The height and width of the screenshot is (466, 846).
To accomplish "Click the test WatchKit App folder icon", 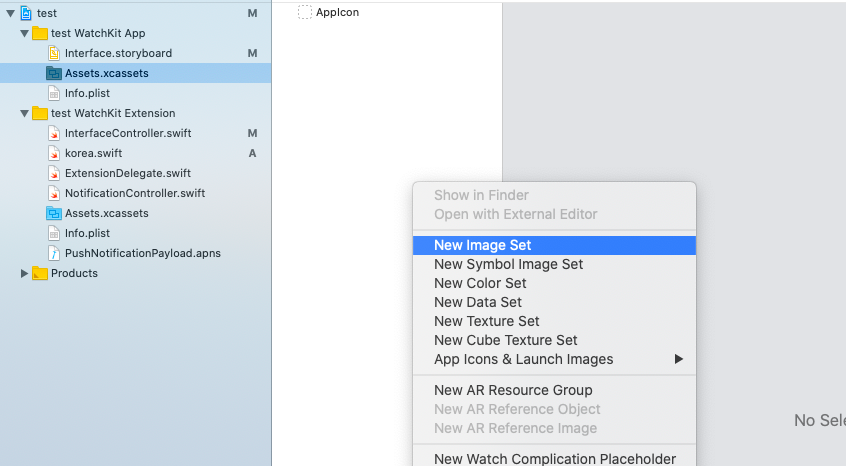I will [x=40, y=33].
